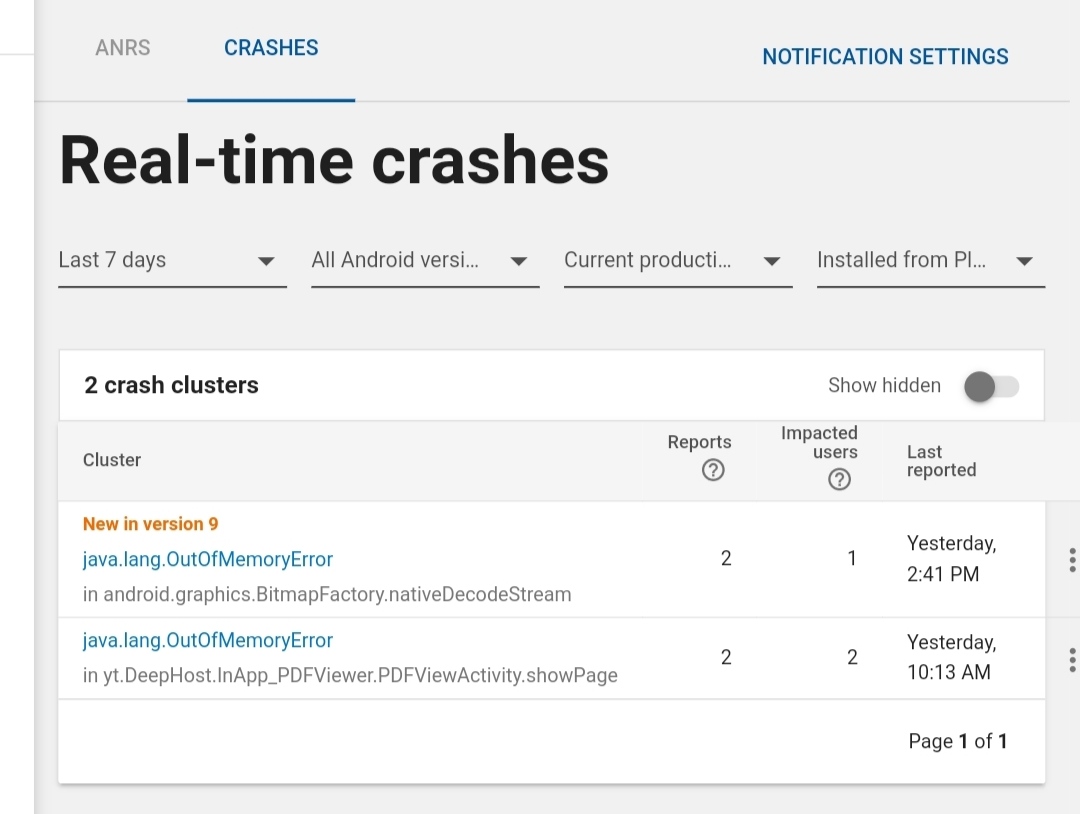Open more options for PDFViewActivity crash row
1080x814 pixels.
coord(1072,660)
